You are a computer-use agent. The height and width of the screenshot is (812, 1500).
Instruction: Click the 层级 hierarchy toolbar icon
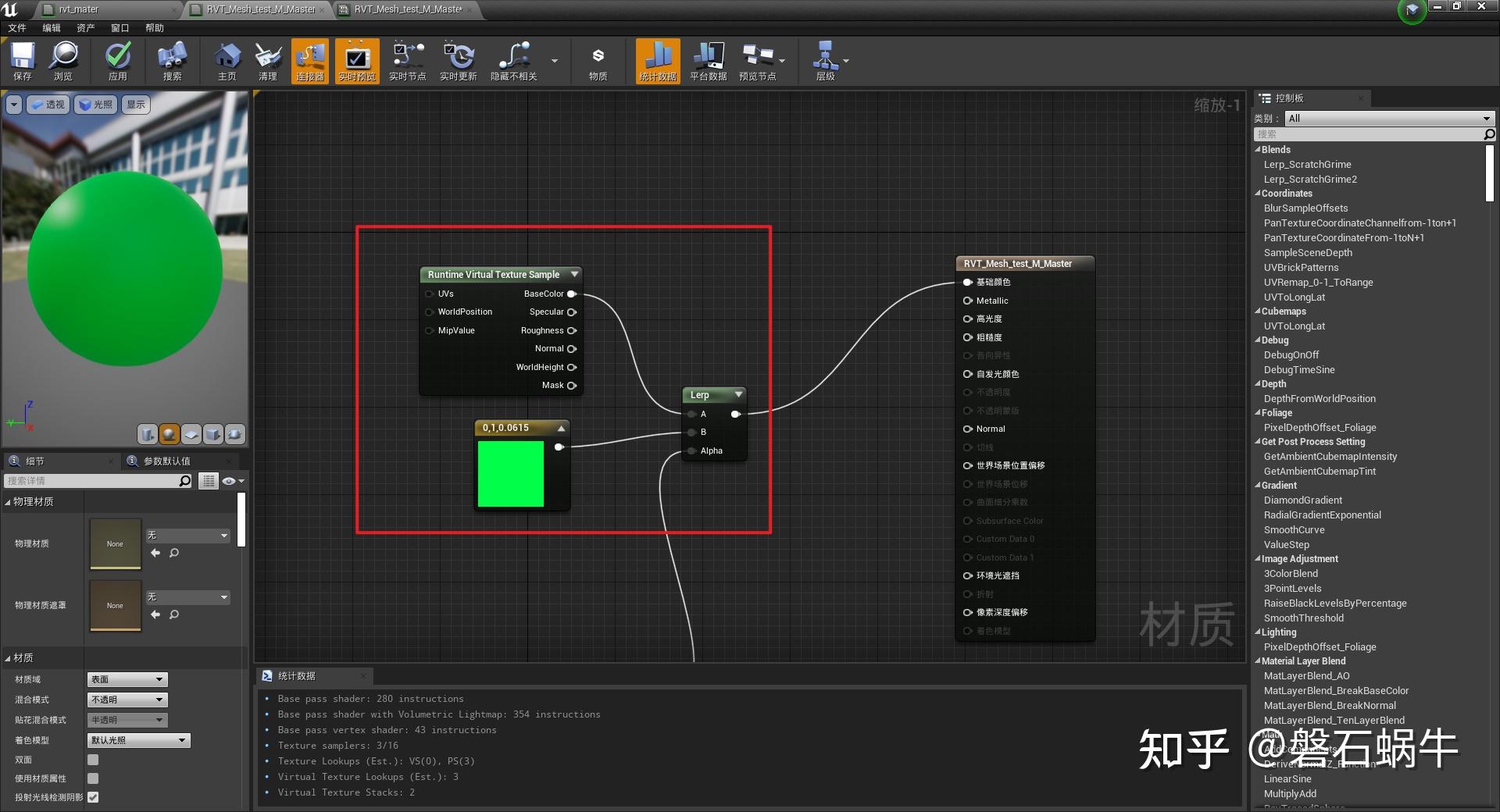tap(827, 61)
